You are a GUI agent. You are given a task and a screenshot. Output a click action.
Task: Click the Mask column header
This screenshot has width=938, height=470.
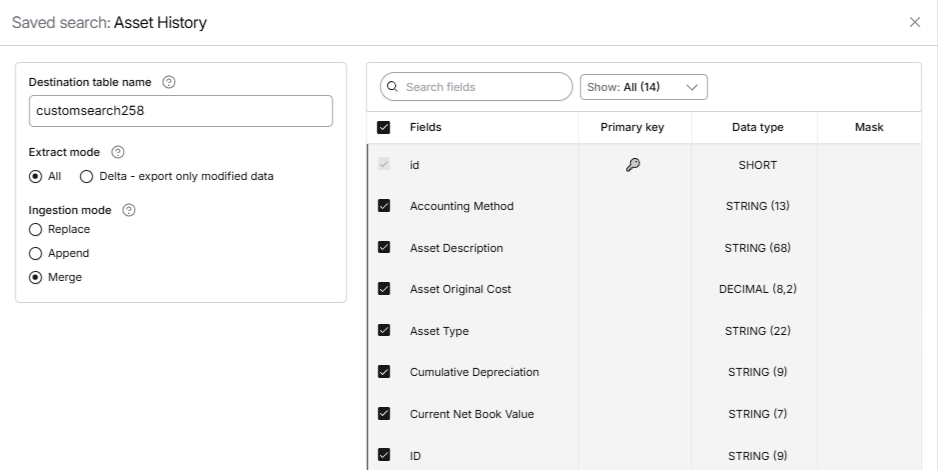coord(869,127)
